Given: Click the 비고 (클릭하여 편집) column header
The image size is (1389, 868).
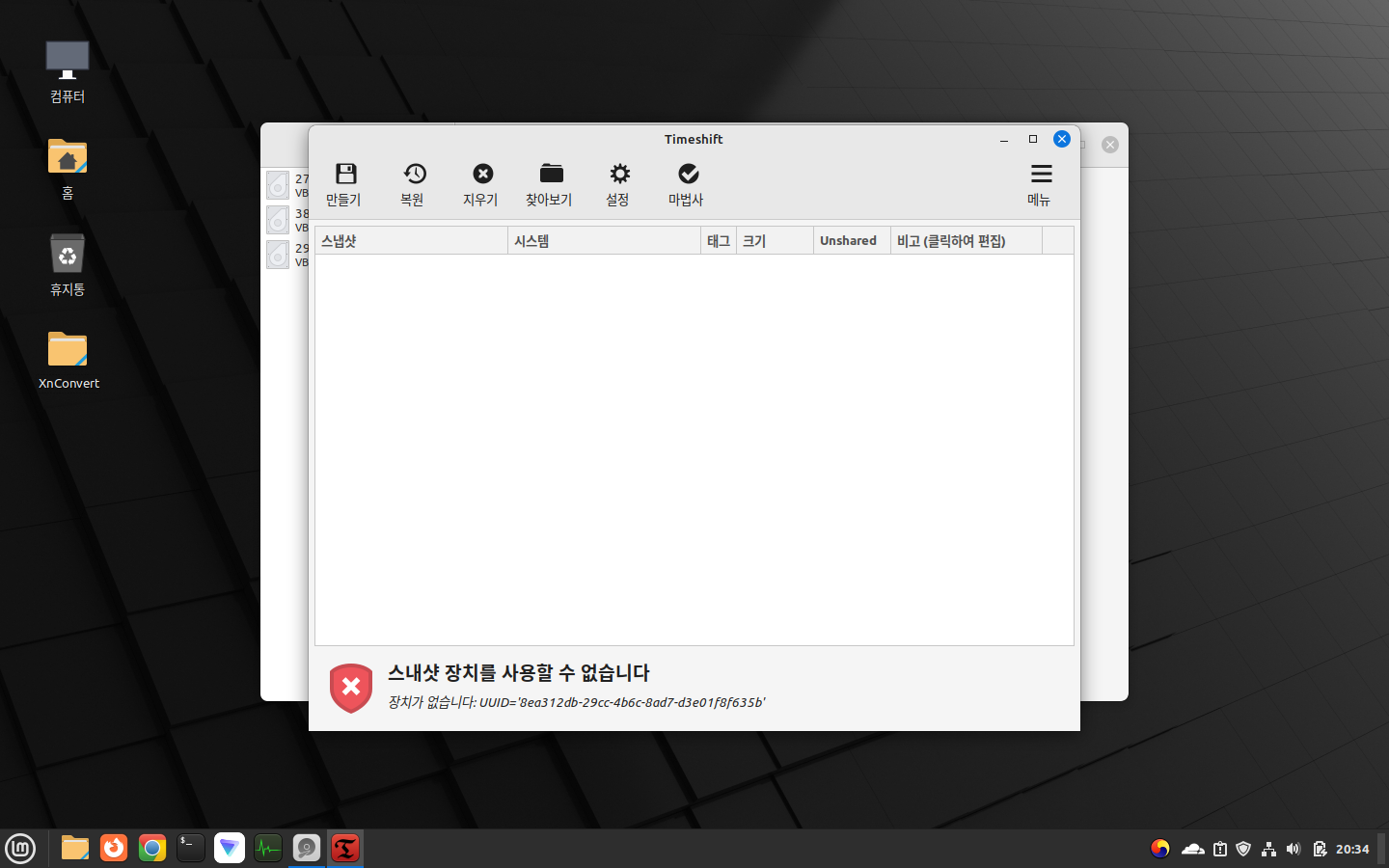Looking at the screenshot, I should coord(966,241).
